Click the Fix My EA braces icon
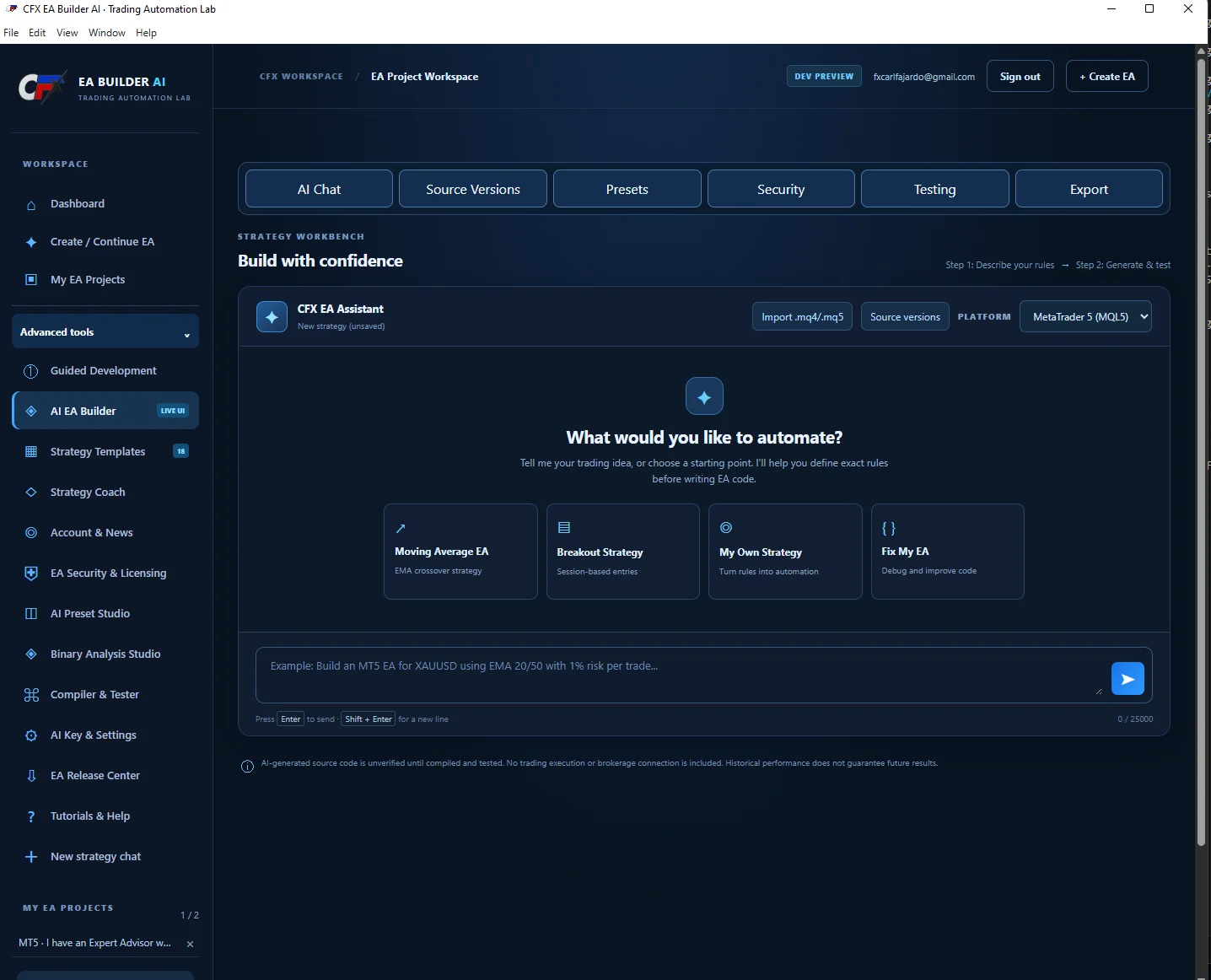 tap(889, 528)
